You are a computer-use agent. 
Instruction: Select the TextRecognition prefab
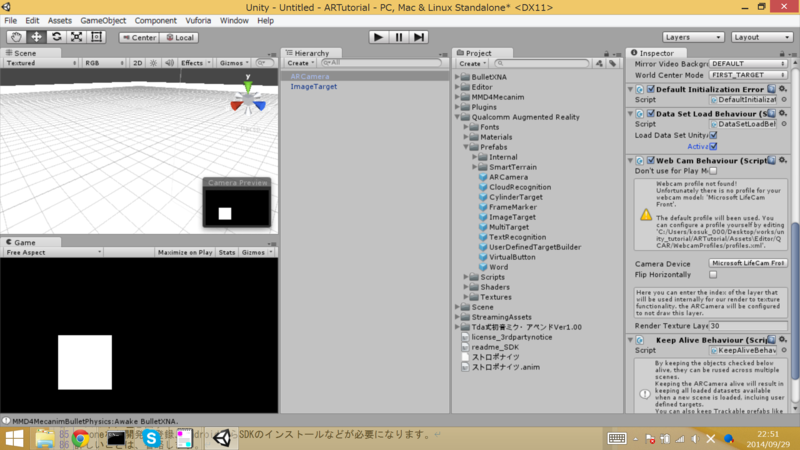pyautogui.click(x=517, y=237)
